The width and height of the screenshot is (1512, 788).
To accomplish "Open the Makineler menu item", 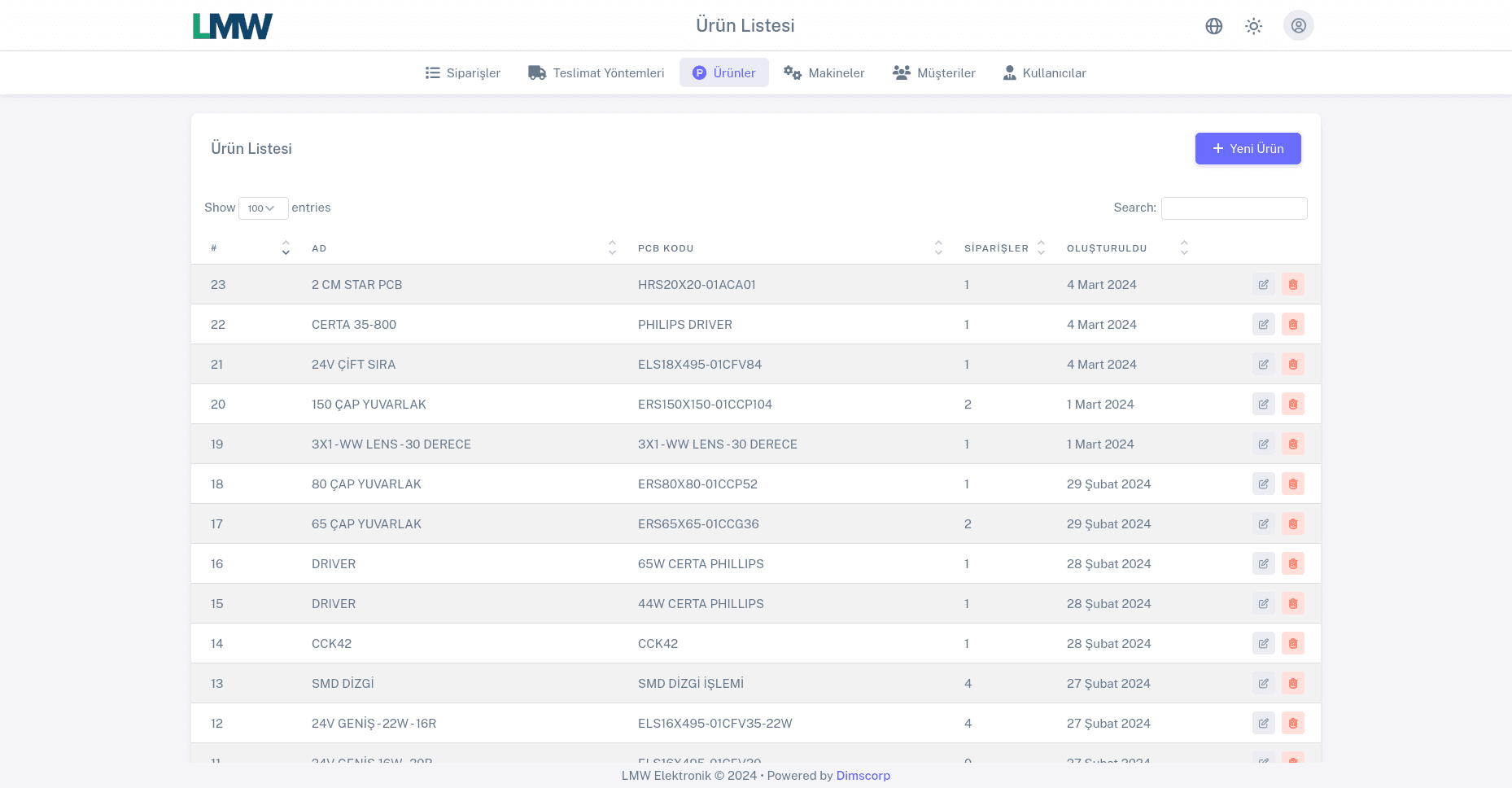I will (x=824, y=73).
